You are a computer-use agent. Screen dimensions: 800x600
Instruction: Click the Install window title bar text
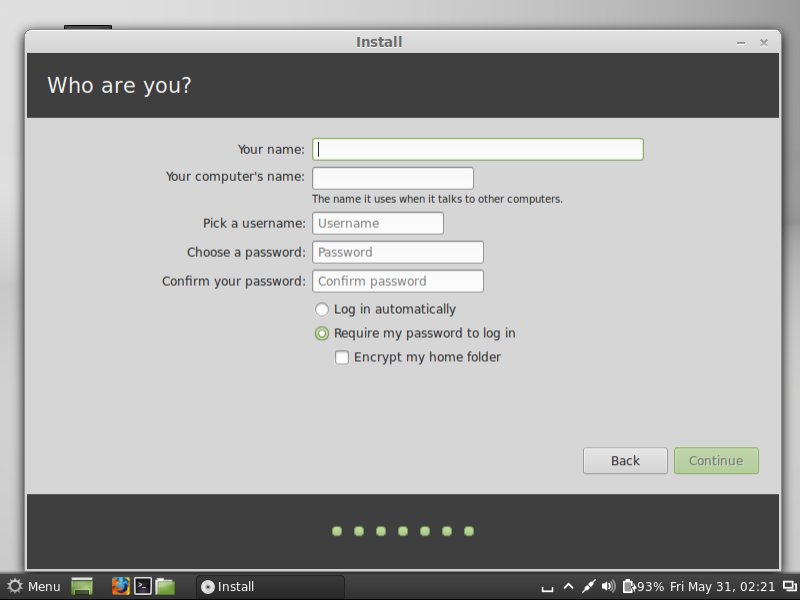(379, 42)
